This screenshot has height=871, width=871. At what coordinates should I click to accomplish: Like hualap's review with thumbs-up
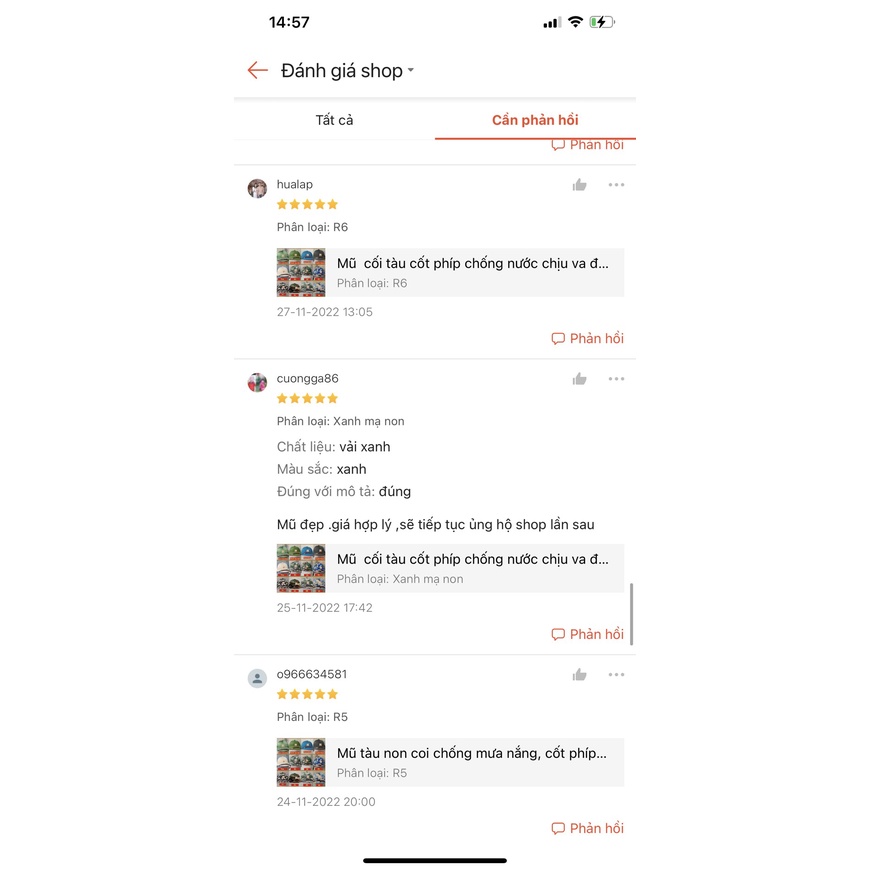(579, 185)
